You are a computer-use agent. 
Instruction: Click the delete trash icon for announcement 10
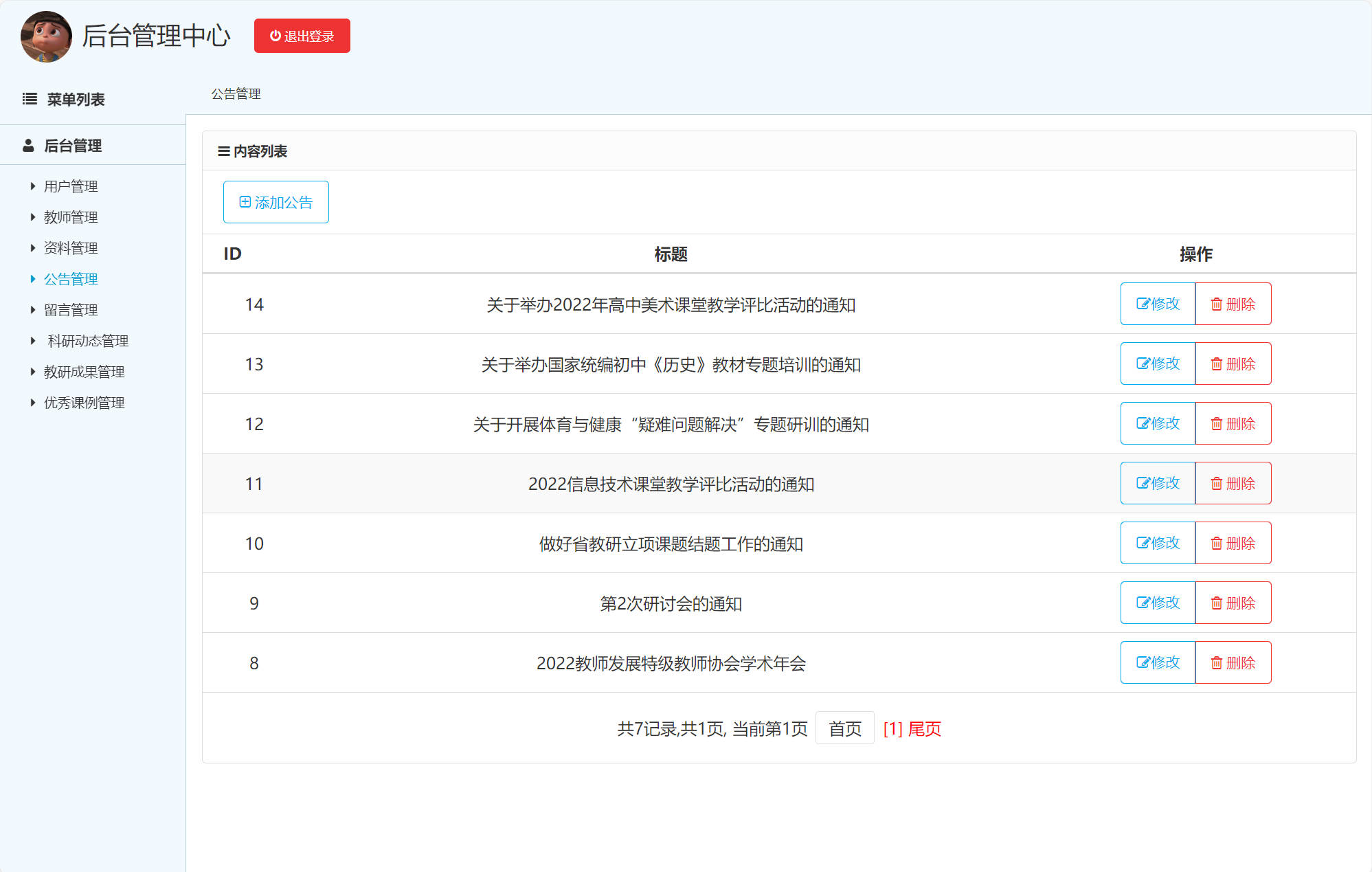click(x=1217, y=543)
